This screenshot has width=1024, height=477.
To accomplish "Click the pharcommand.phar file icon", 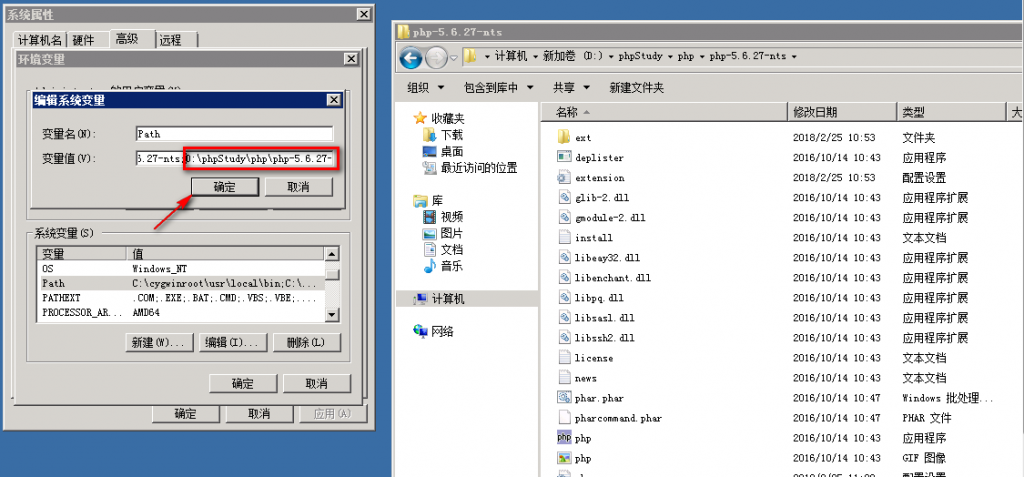I will (564, 418).
